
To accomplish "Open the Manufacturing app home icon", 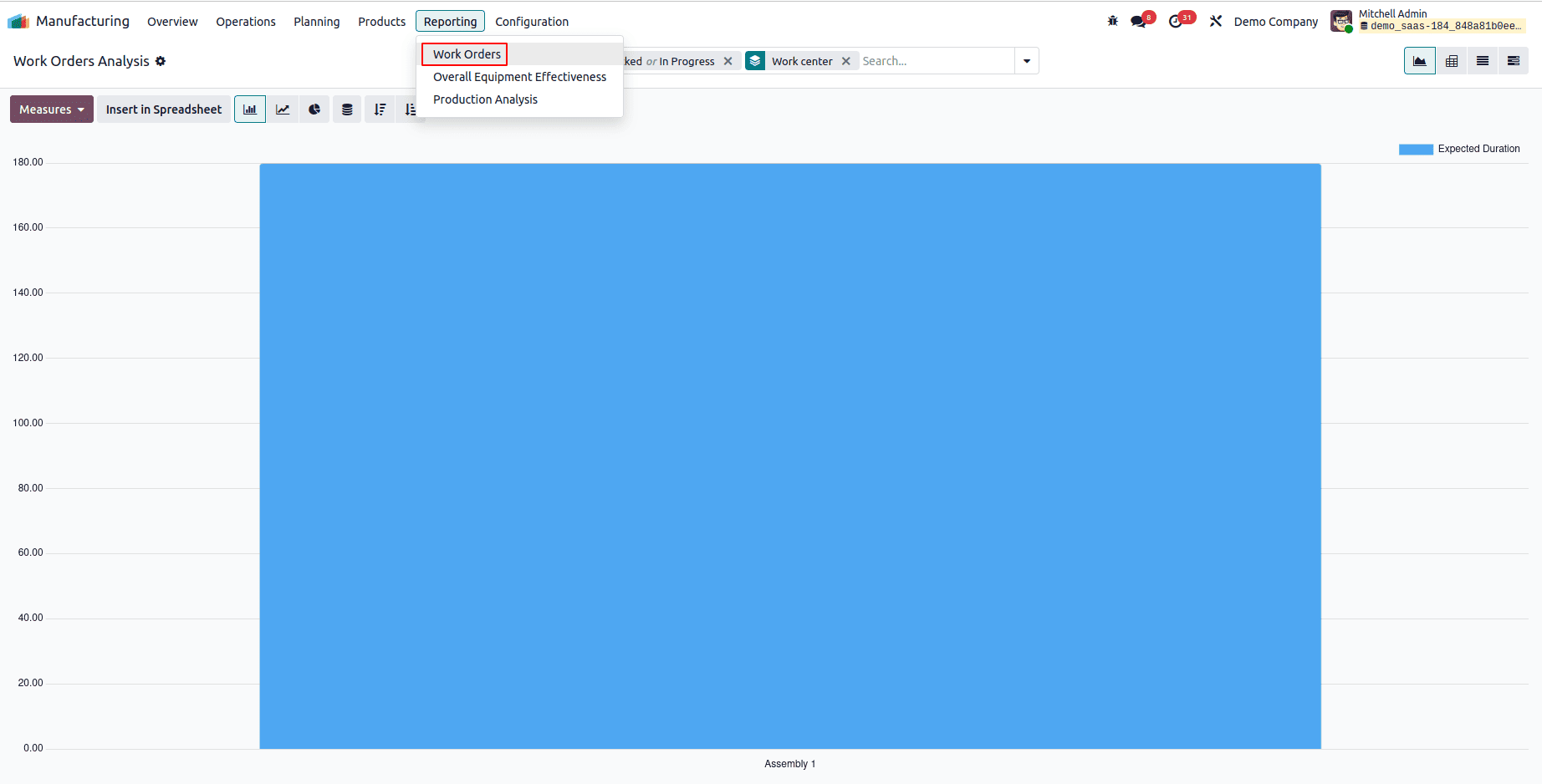I will tap(18, 21).
